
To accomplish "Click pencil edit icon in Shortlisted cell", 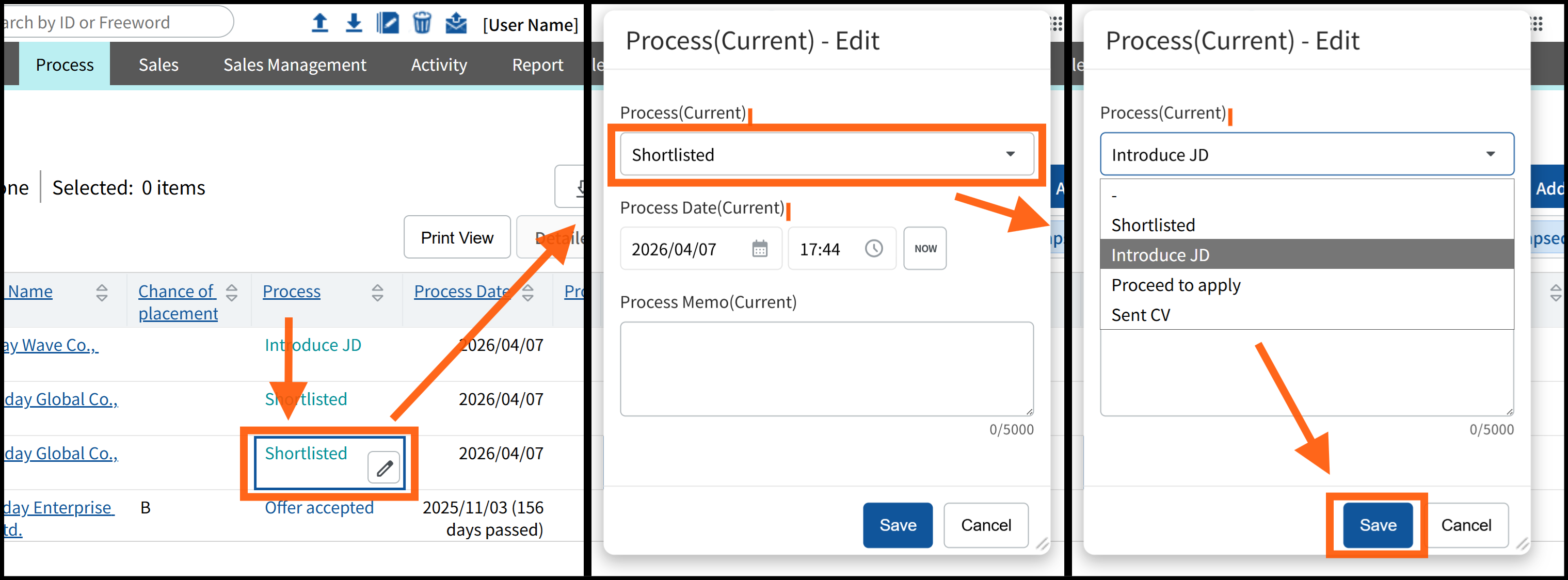I will point(384,468).
